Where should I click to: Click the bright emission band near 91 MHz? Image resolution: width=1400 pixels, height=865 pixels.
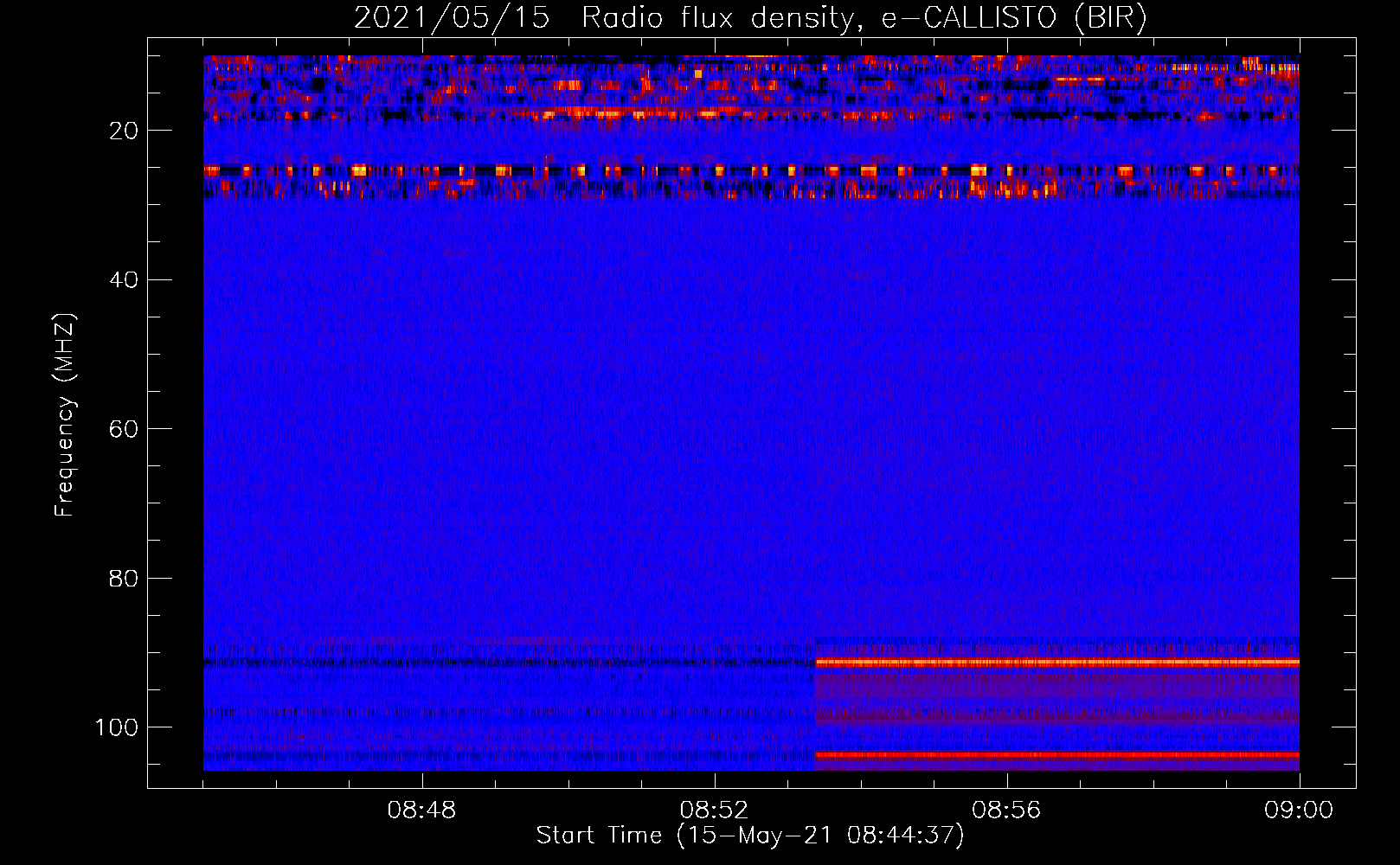point(1056,663)
